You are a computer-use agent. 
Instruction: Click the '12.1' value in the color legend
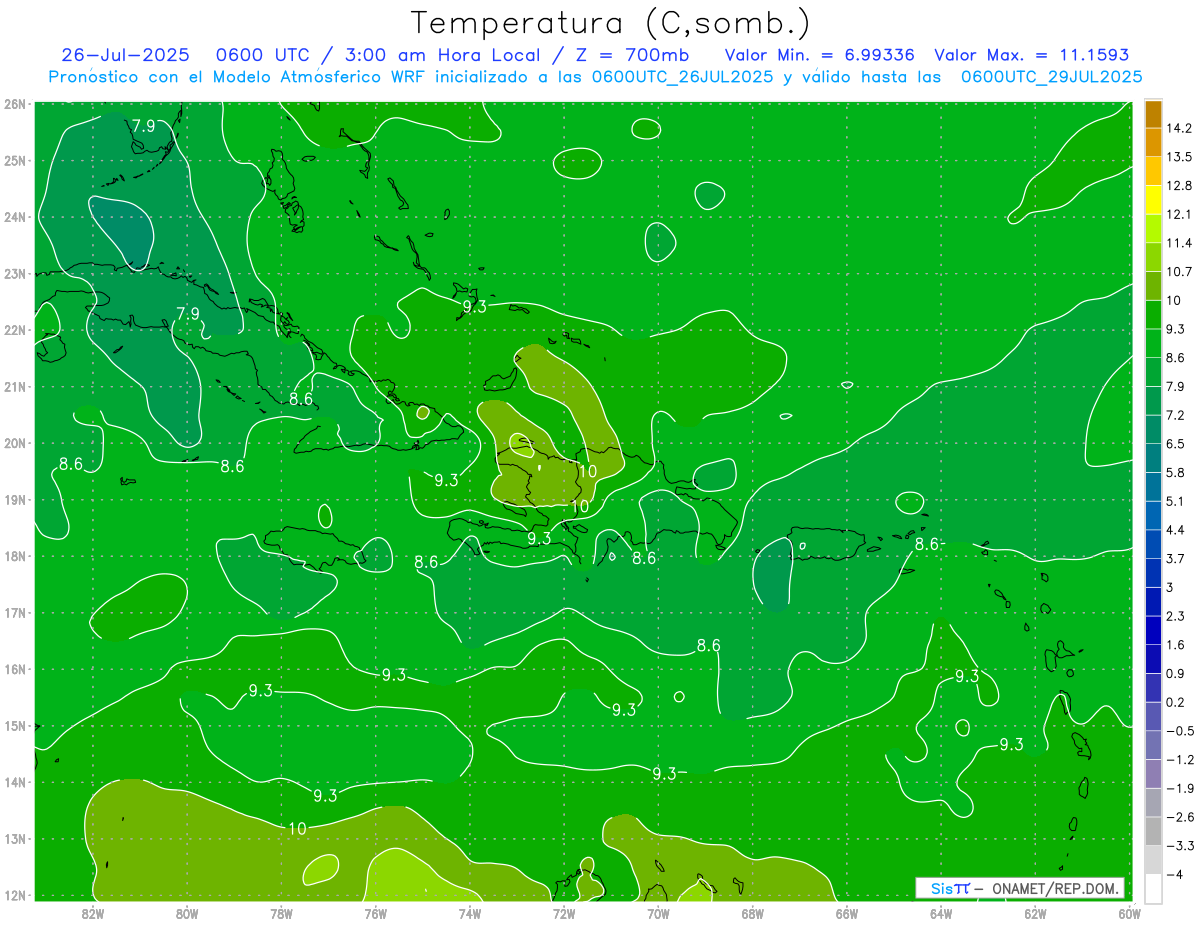pyautogui.click(x=1178, y=214)
